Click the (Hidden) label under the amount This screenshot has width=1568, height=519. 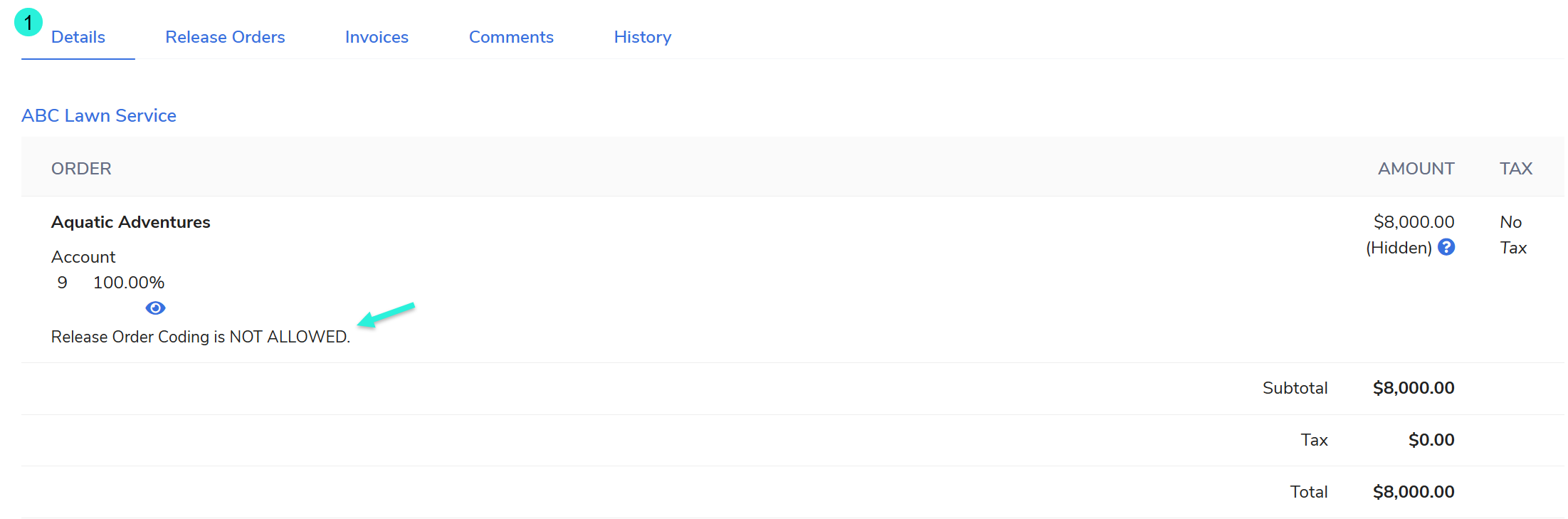pos(1398,248)
